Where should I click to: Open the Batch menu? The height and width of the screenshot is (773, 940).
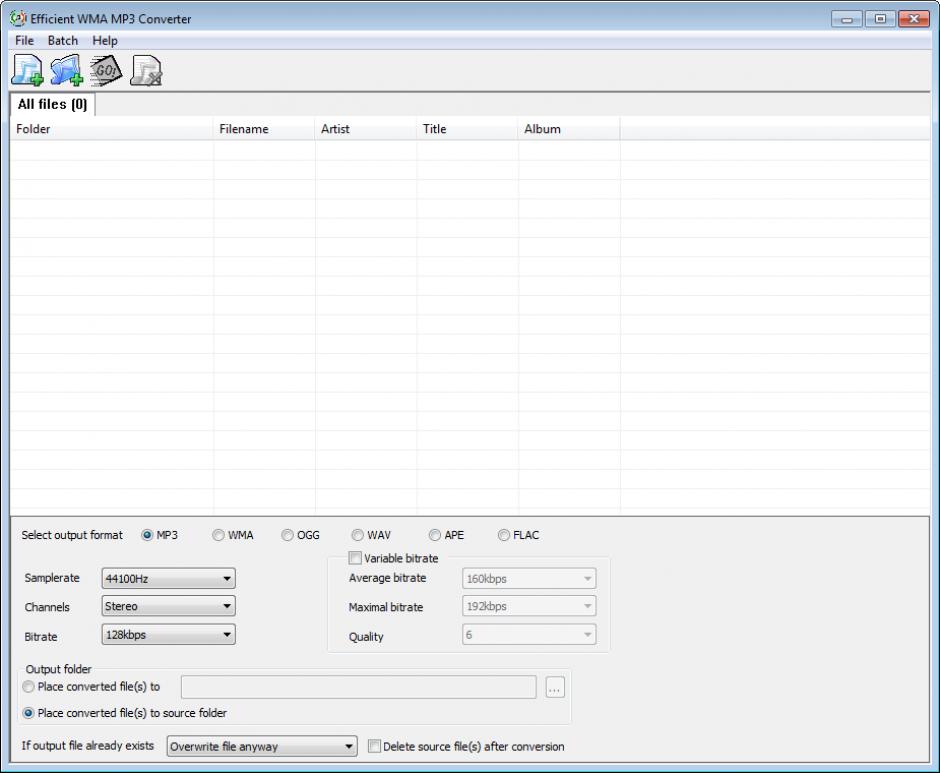[x=63, y=40]
